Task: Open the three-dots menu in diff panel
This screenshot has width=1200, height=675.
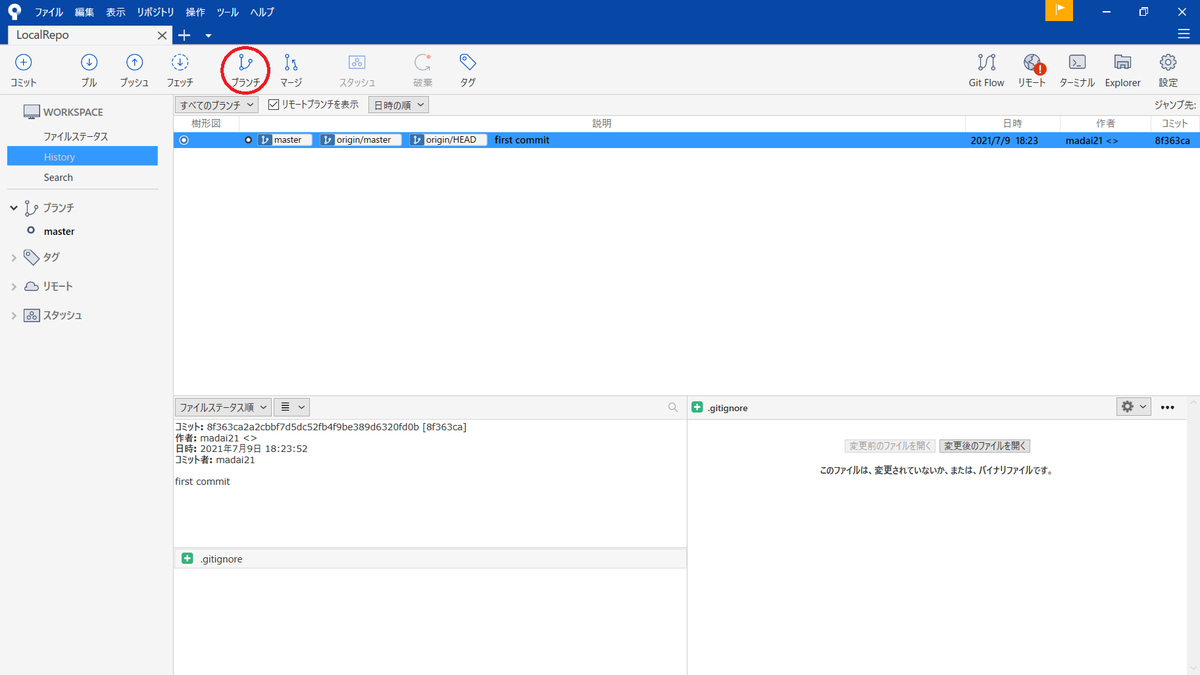Action: 1167,407
